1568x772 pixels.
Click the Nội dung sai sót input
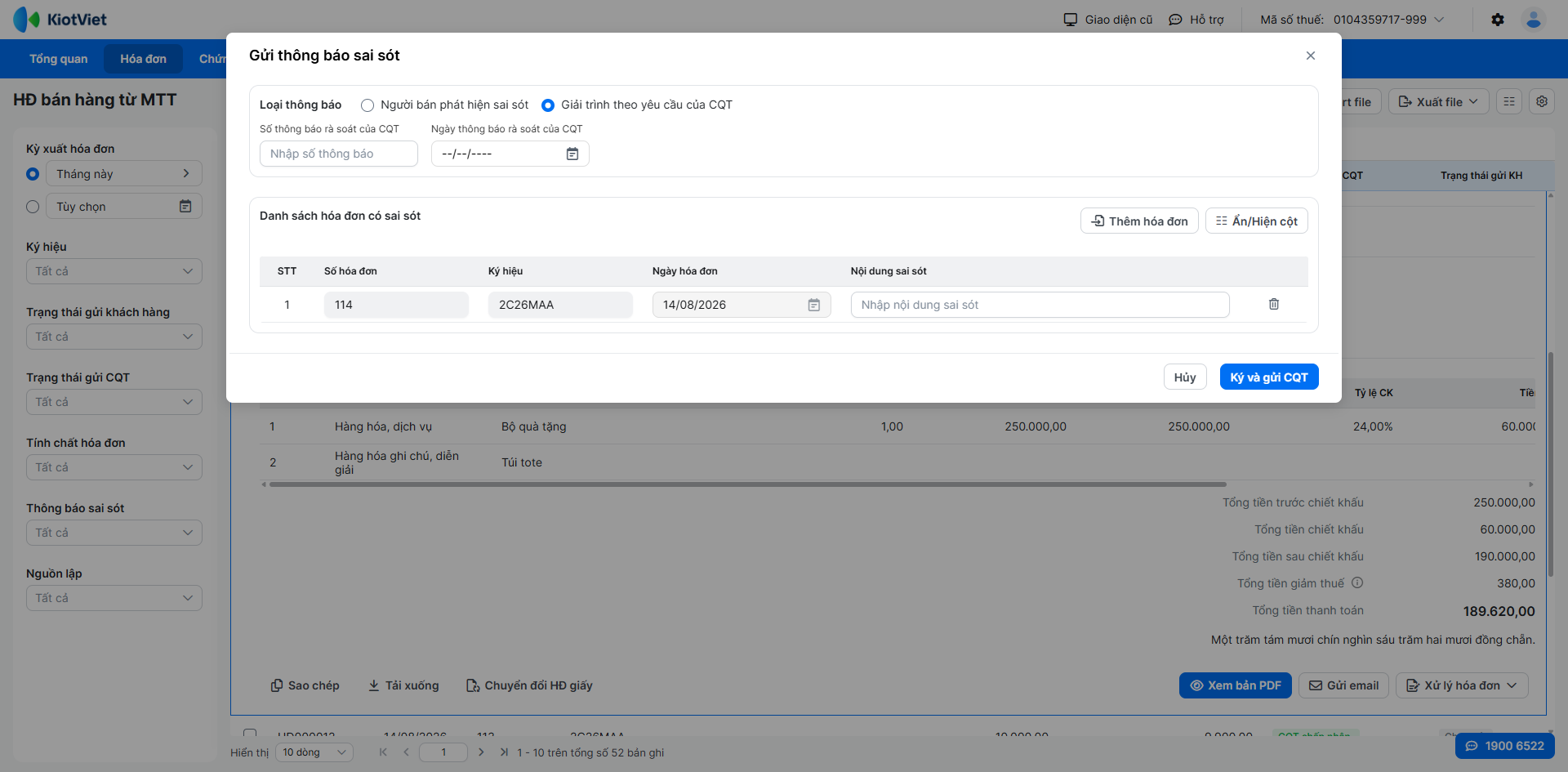click(x=1040, y=305)
